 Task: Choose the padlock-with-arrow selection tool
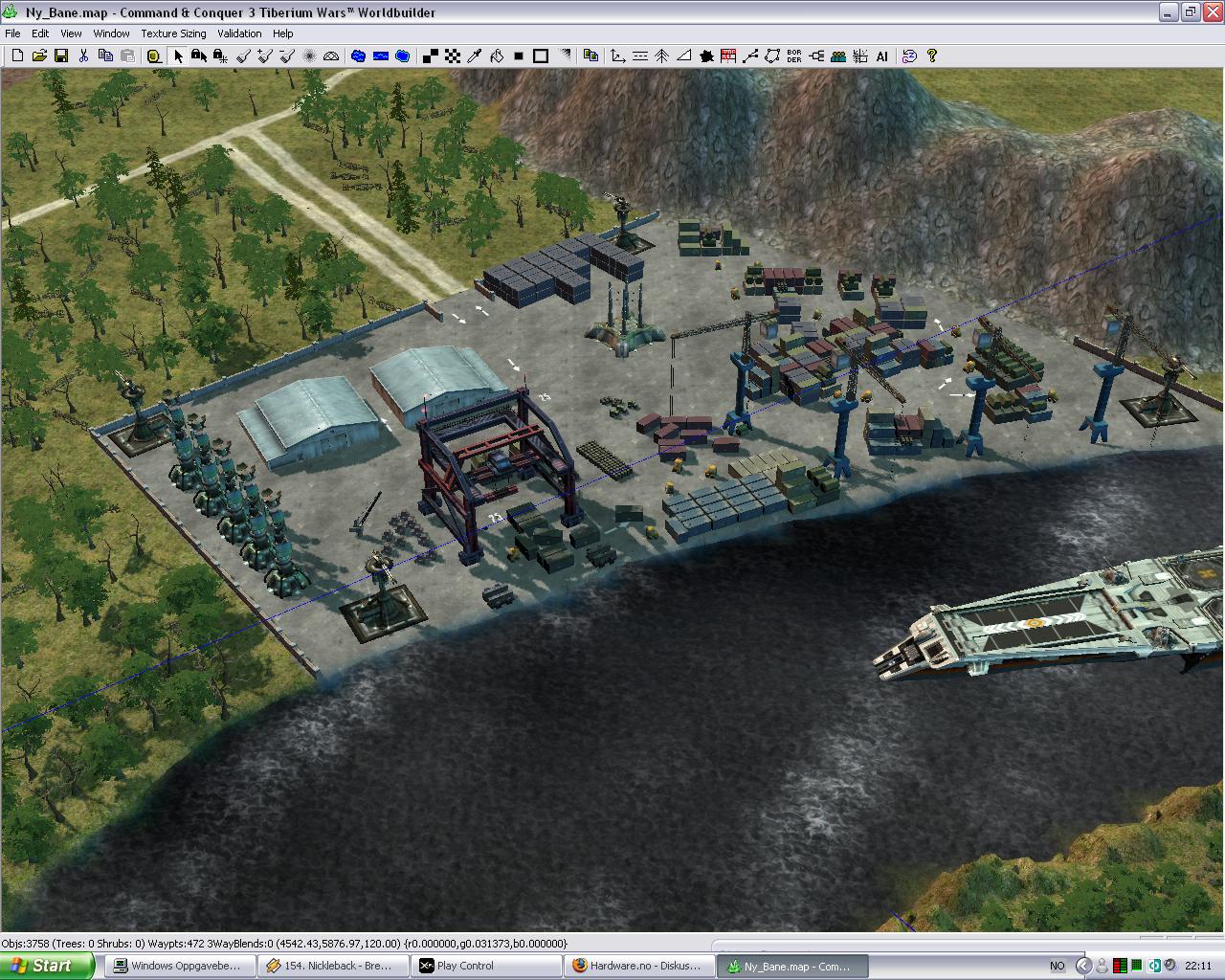[199, 56]
